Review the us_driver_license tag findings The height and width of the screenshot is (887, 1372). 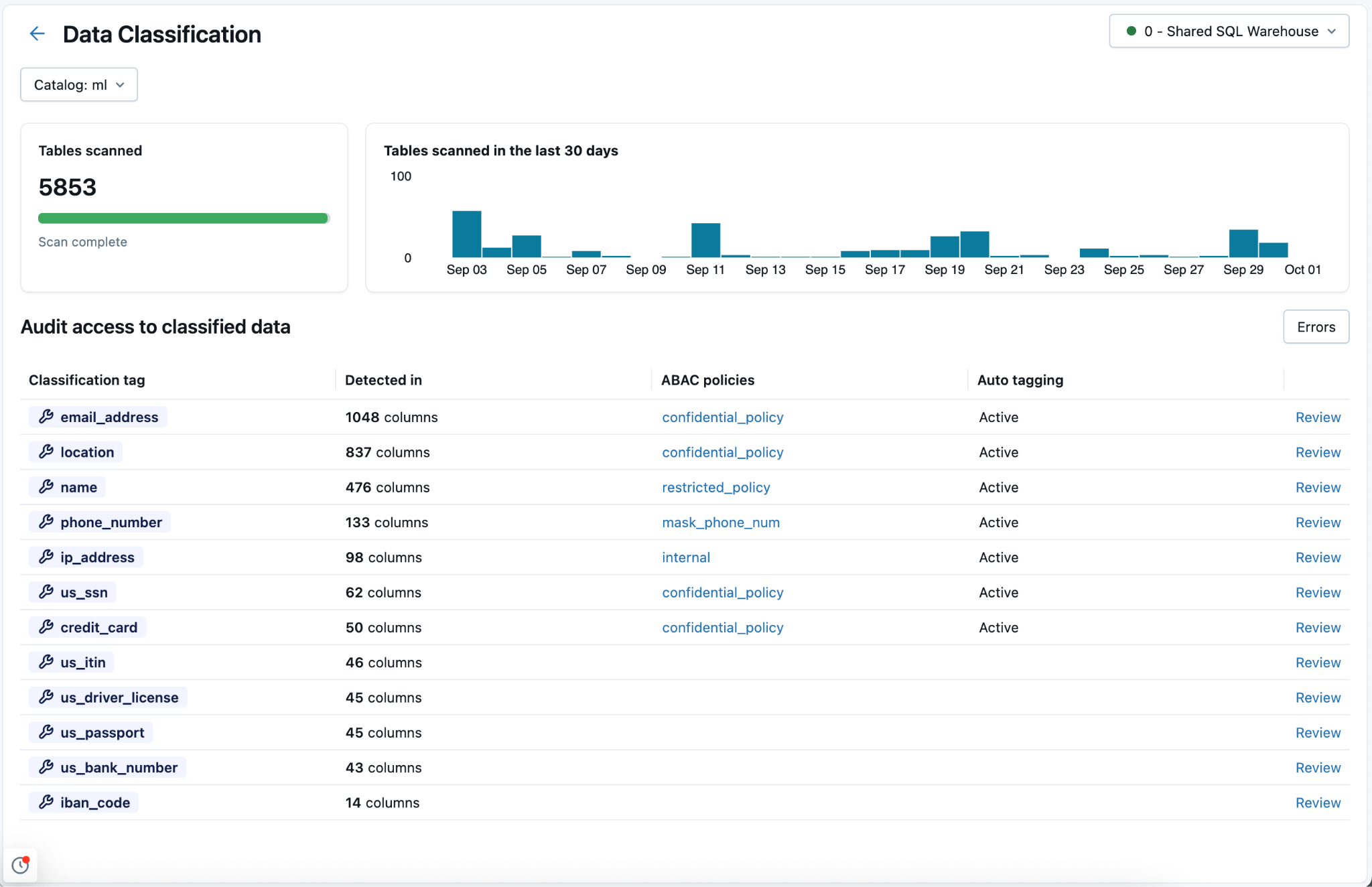pyautogui.click(x=1318, y=697)
